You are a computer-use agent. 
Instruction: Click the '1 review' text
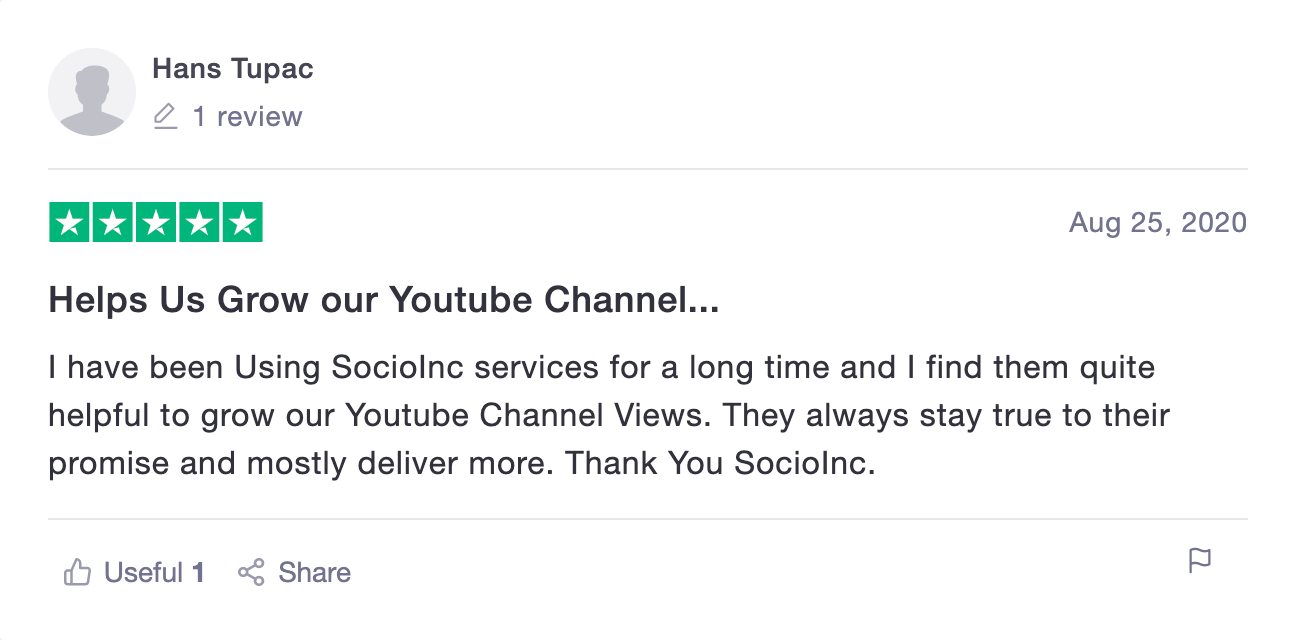click(247, 117)
